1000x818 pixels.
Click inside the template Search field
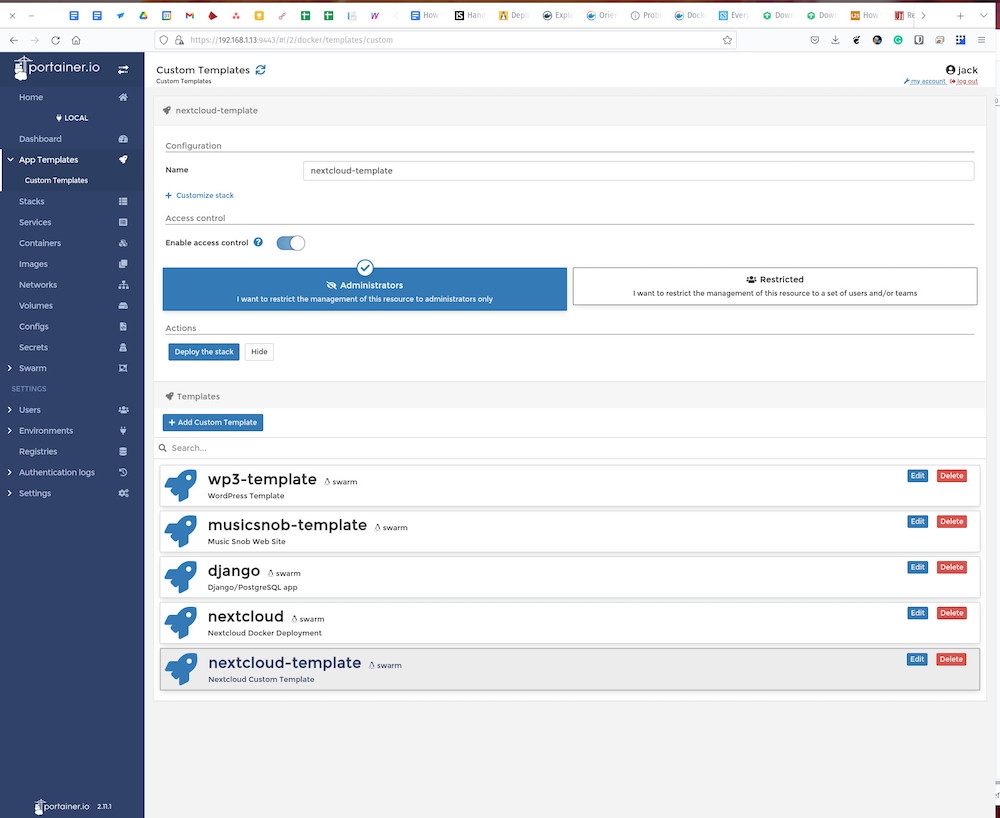[300, 447]
